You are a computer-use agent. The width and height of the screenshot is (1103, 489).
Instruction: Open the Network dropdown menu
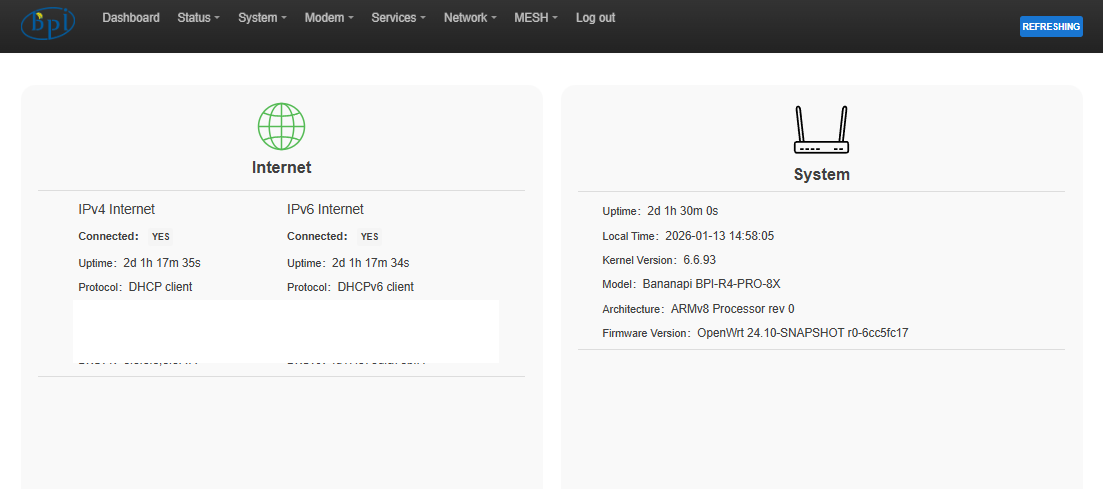(x=470, y=18)
